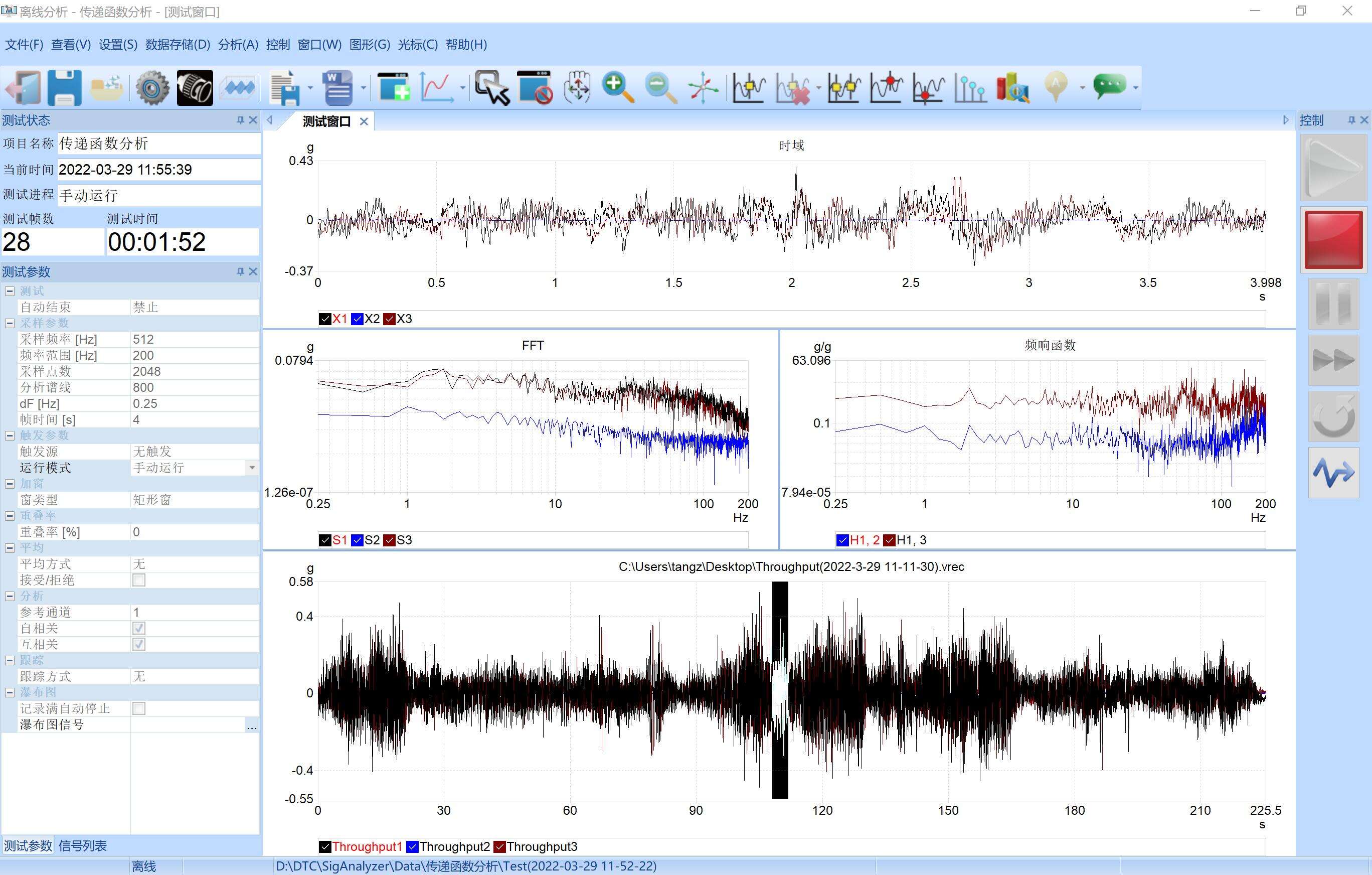The height and width of the screenshot is (875, 1372).
Task: Toggle X2 trace checkbox in time plot
Action: [357, 319]
